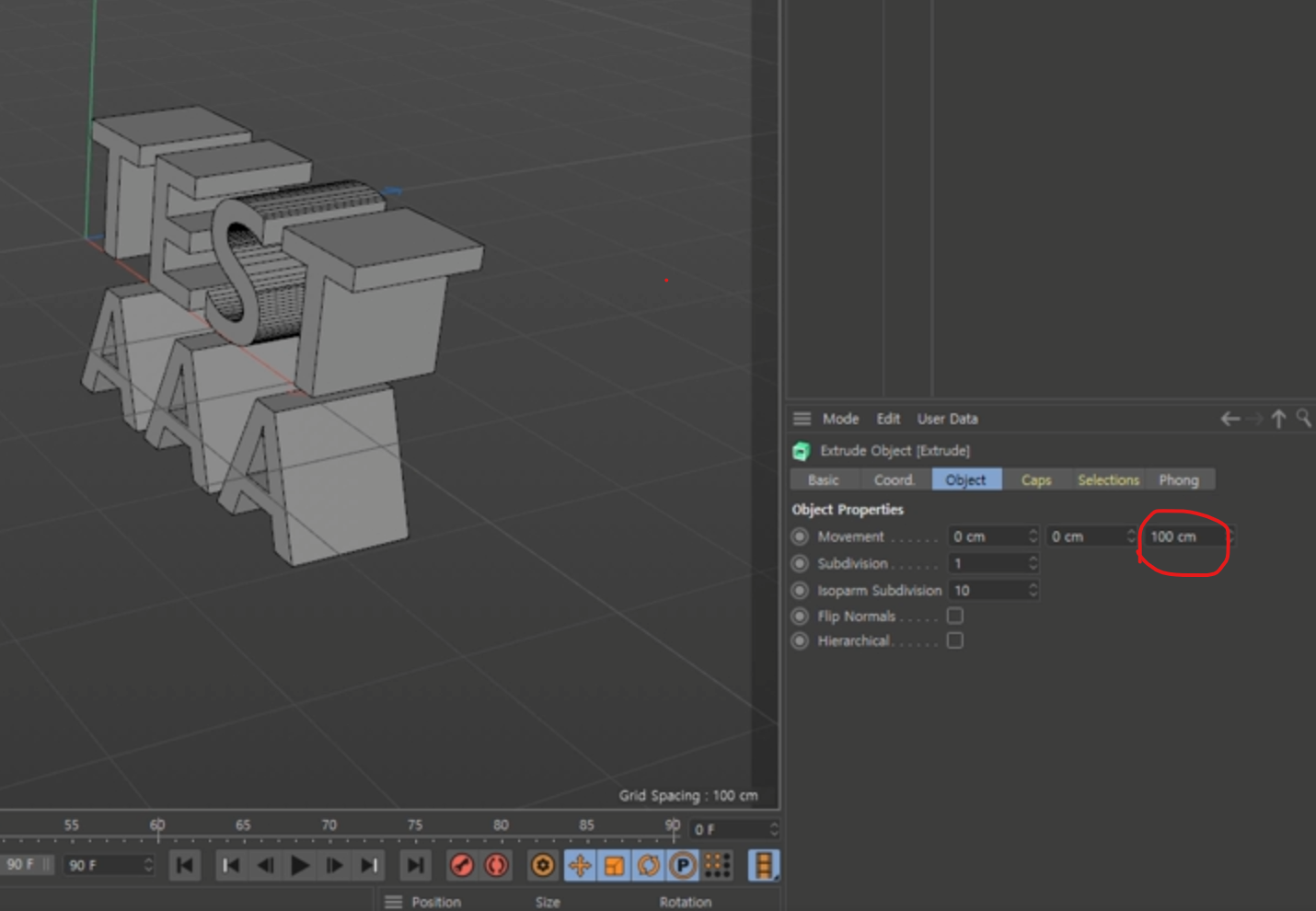Viewport: 1316px width, 911px height.
Task: Click timeline ruler at frame 75
Action: (x=415, y=826)
